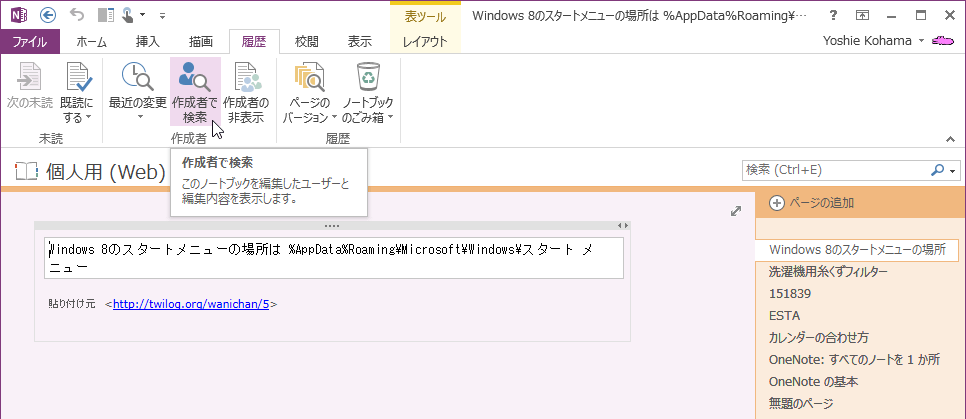Click the search magnifier icon

938,170
